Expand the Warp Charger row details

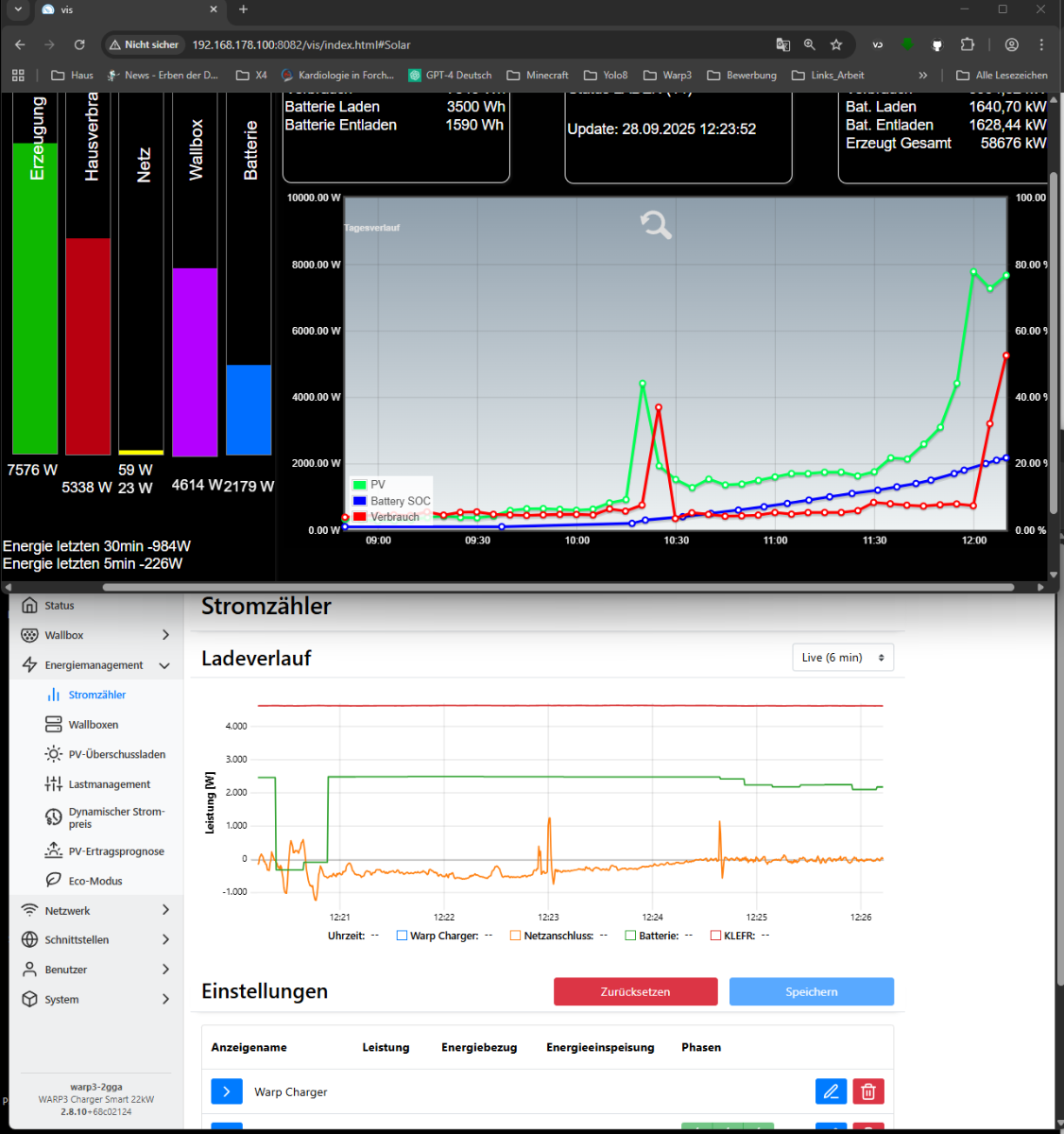[x=226, y=1091]
